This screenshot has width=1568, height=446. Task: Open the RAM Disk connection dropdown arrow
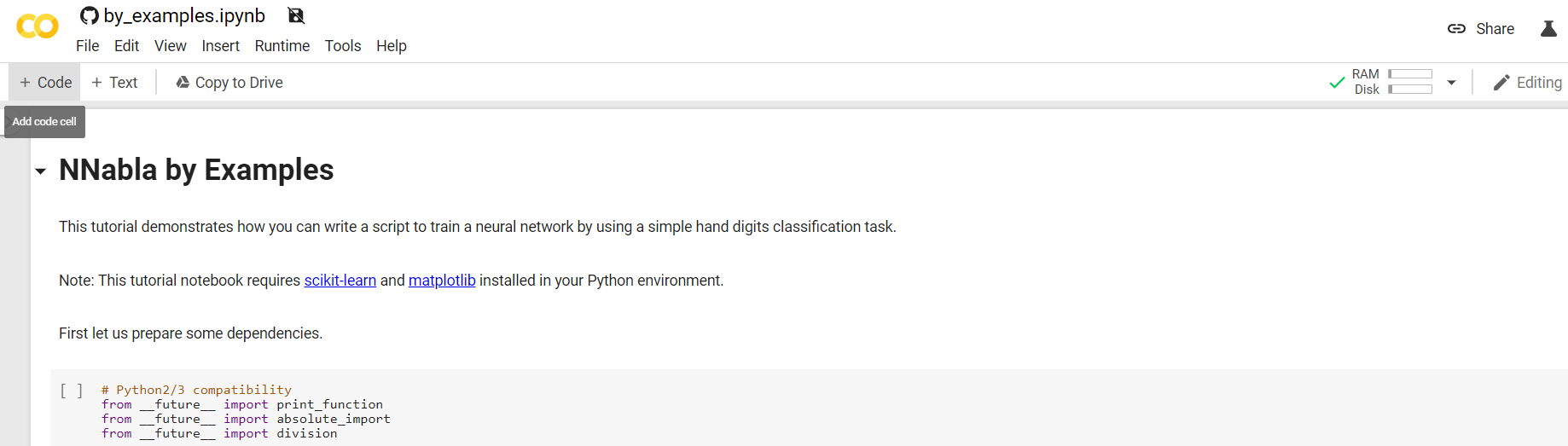1451,83
